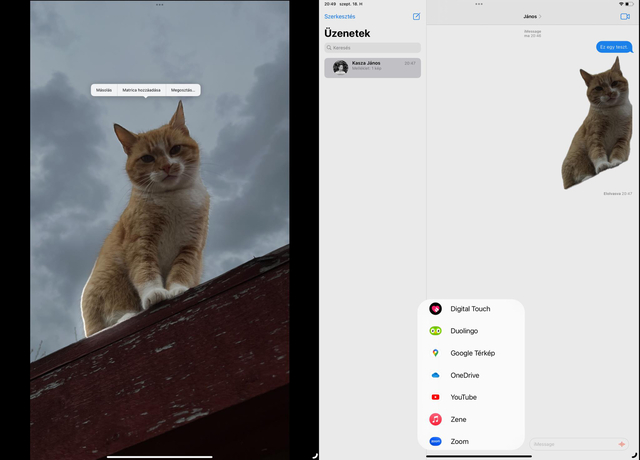Viewport: 640px width, 460px height.
Task: Tap the corner resize handle on the photo window
Action: [x=315, y=456]
